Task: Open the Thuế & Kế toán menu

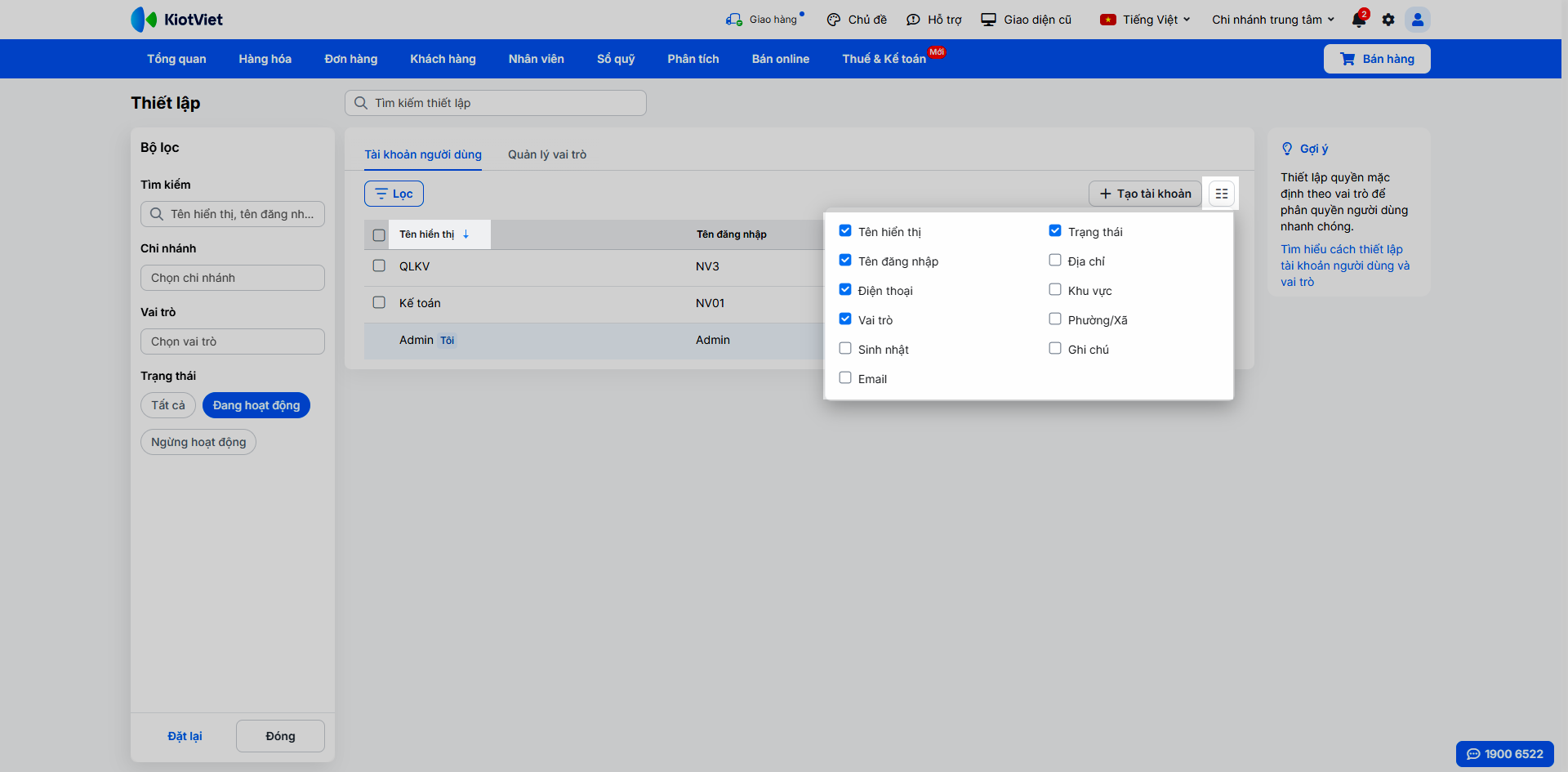Action: [x=884, y=59]
